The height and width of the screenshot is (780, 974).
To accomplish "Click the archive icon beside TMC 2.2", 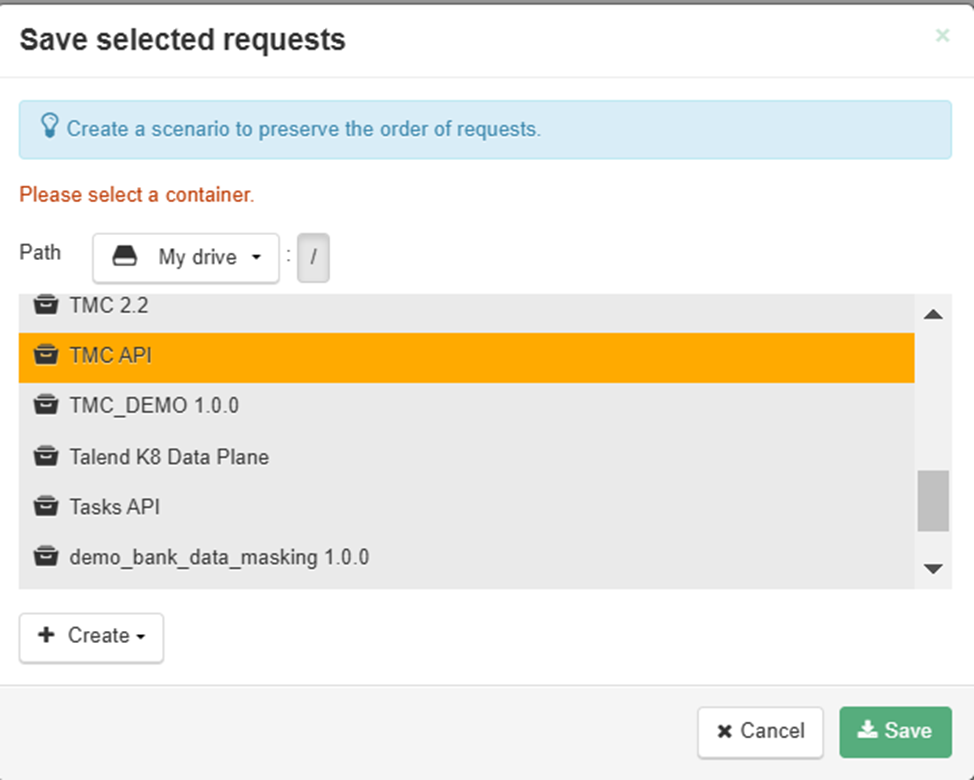I will point(44,305).
